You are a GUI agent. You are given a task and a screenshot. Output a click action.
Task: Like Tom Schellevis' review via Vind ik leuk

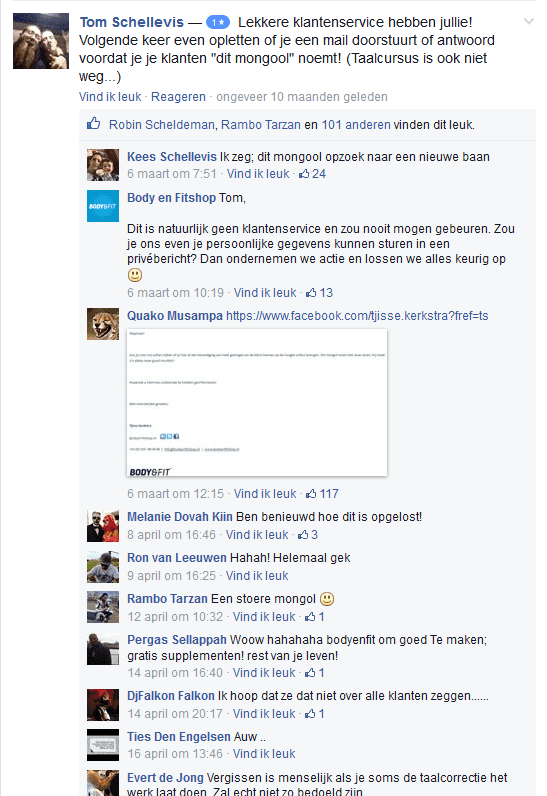110,96
